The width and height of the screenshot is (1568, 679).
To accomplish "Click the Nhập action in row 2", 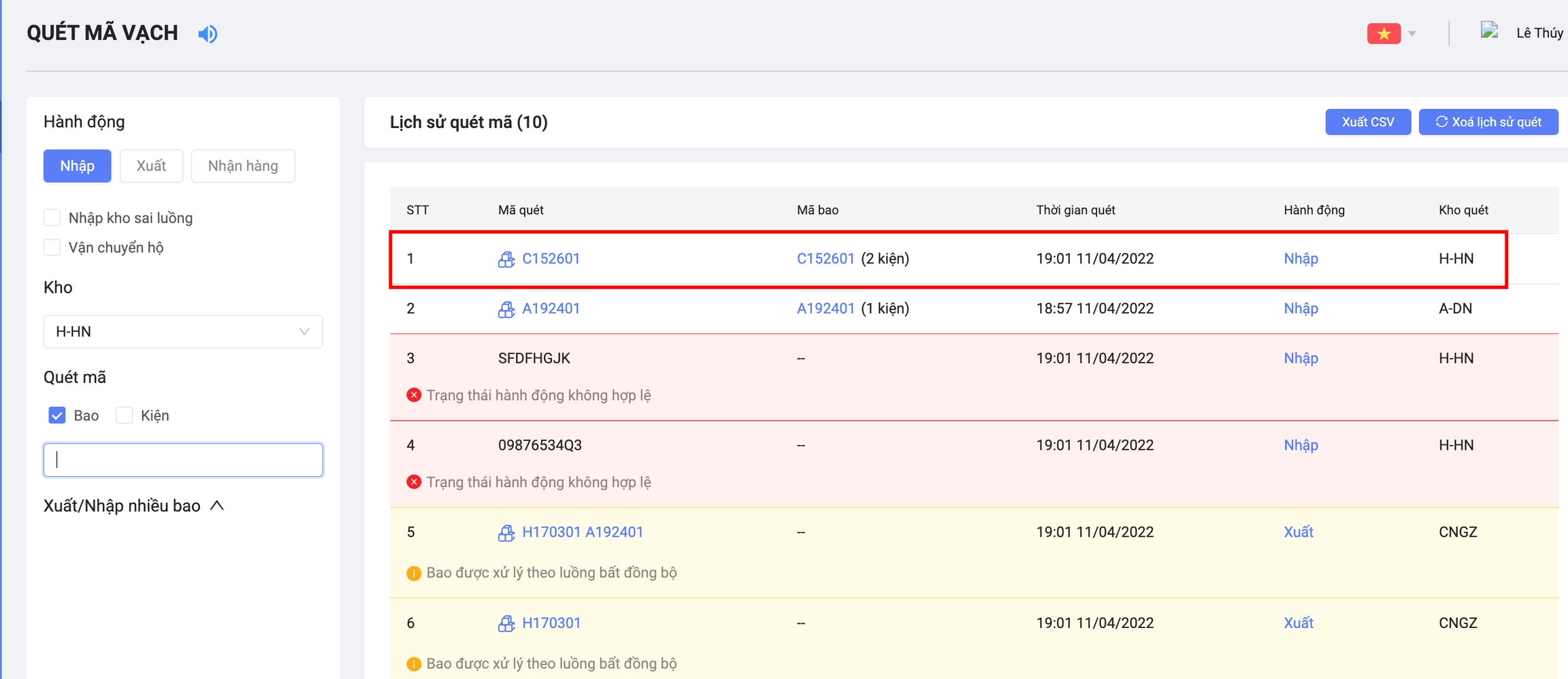I will [1301, 308].
